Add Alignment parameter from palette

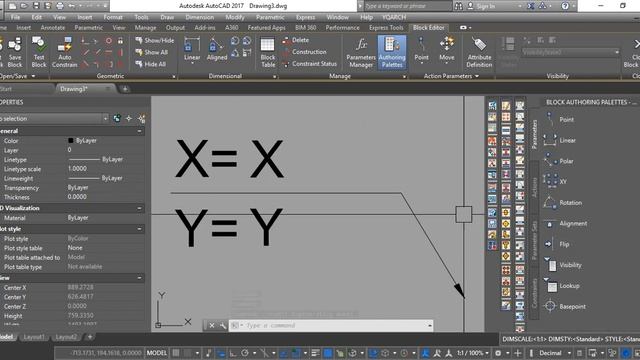pyautogui.click(x=565, y=223)
